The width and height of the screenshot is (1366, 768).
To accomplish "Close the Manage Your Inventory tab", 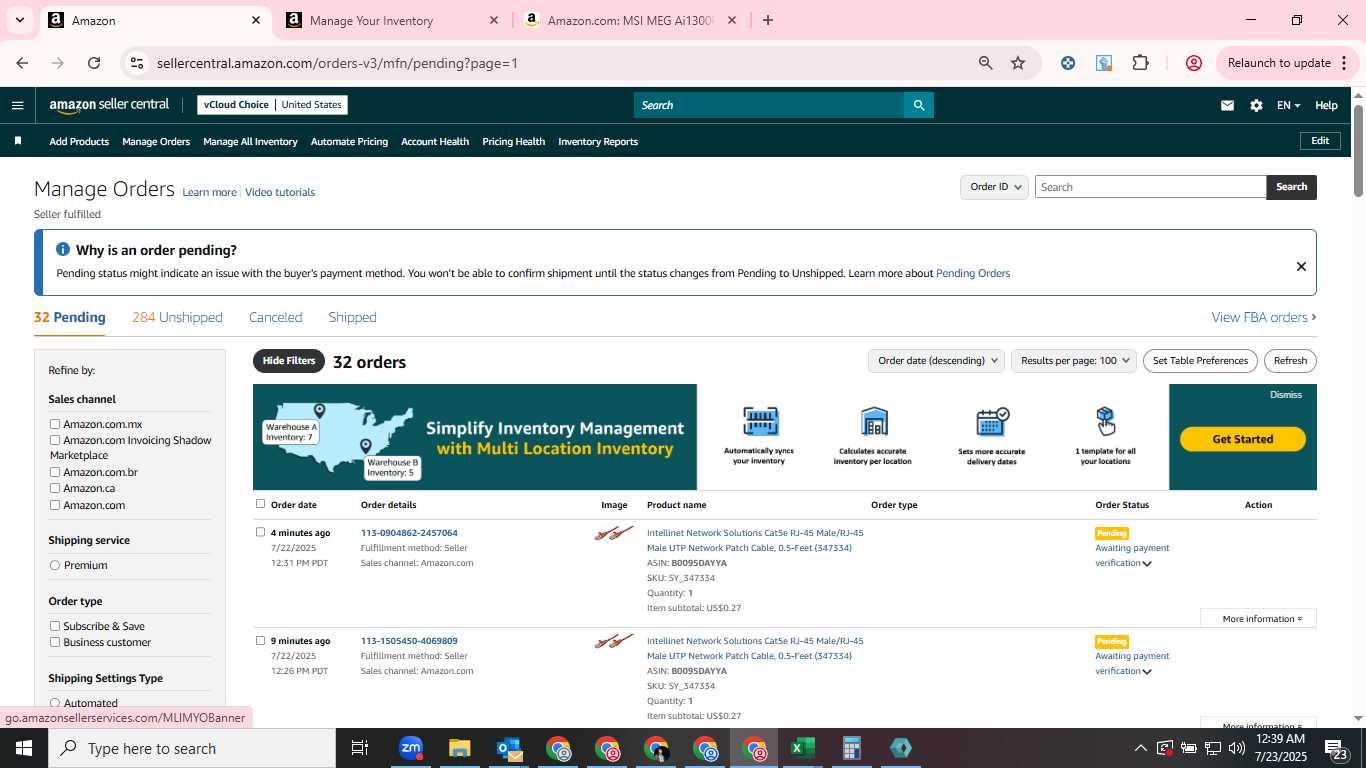I will coord(494,20).
